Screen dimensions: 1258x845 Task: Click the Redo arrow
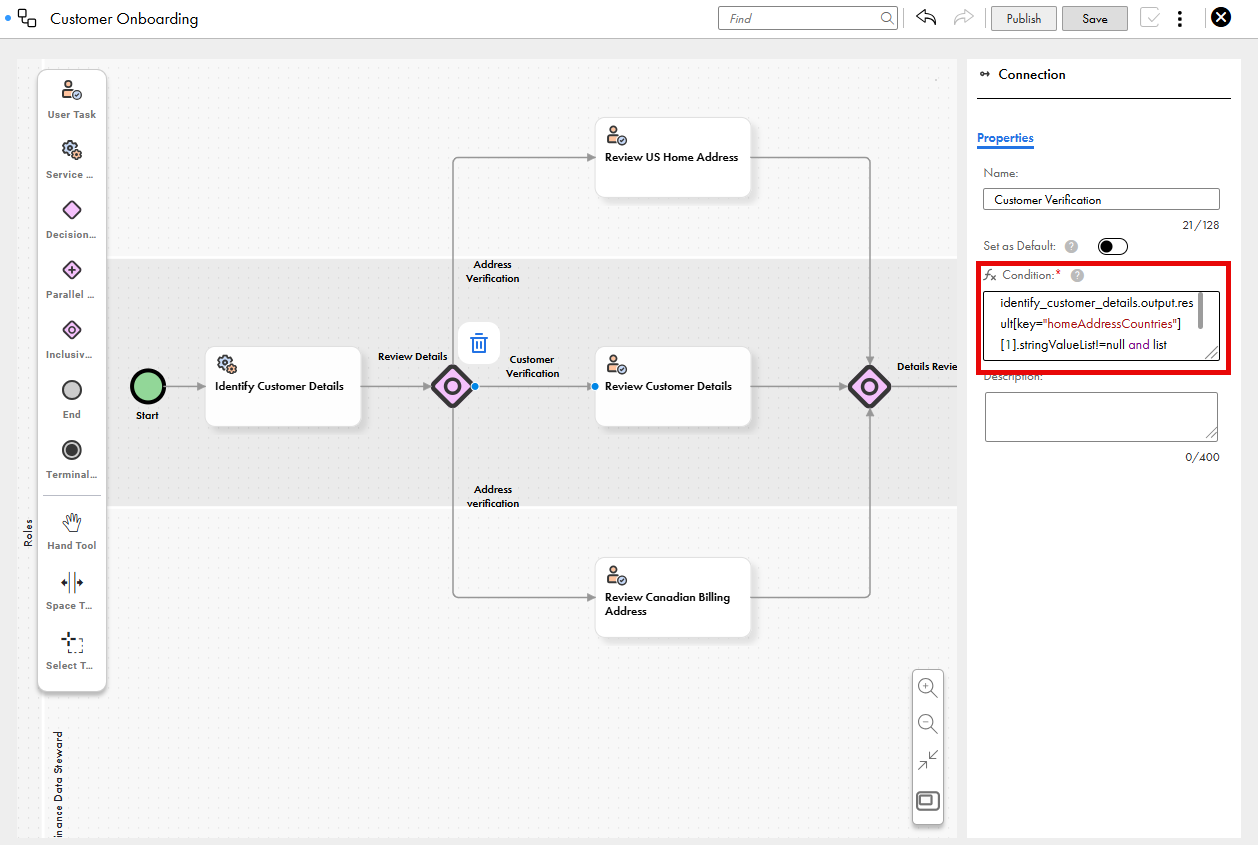[963, 18]
